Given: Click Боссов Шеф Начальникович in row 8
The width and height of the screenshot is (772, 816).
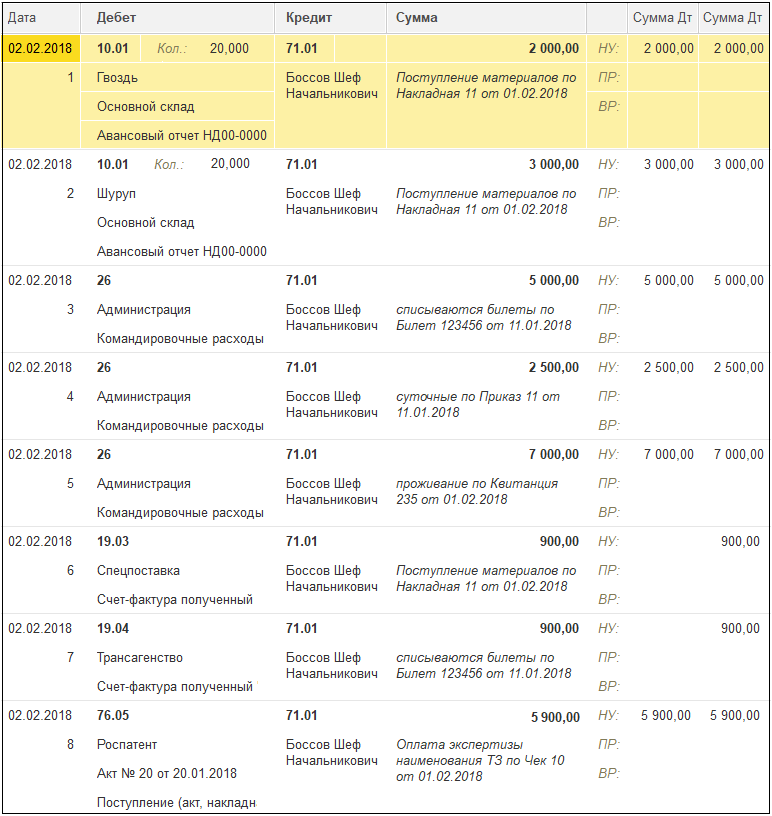Looking at the screenshot, I should [x=332, y=753].
